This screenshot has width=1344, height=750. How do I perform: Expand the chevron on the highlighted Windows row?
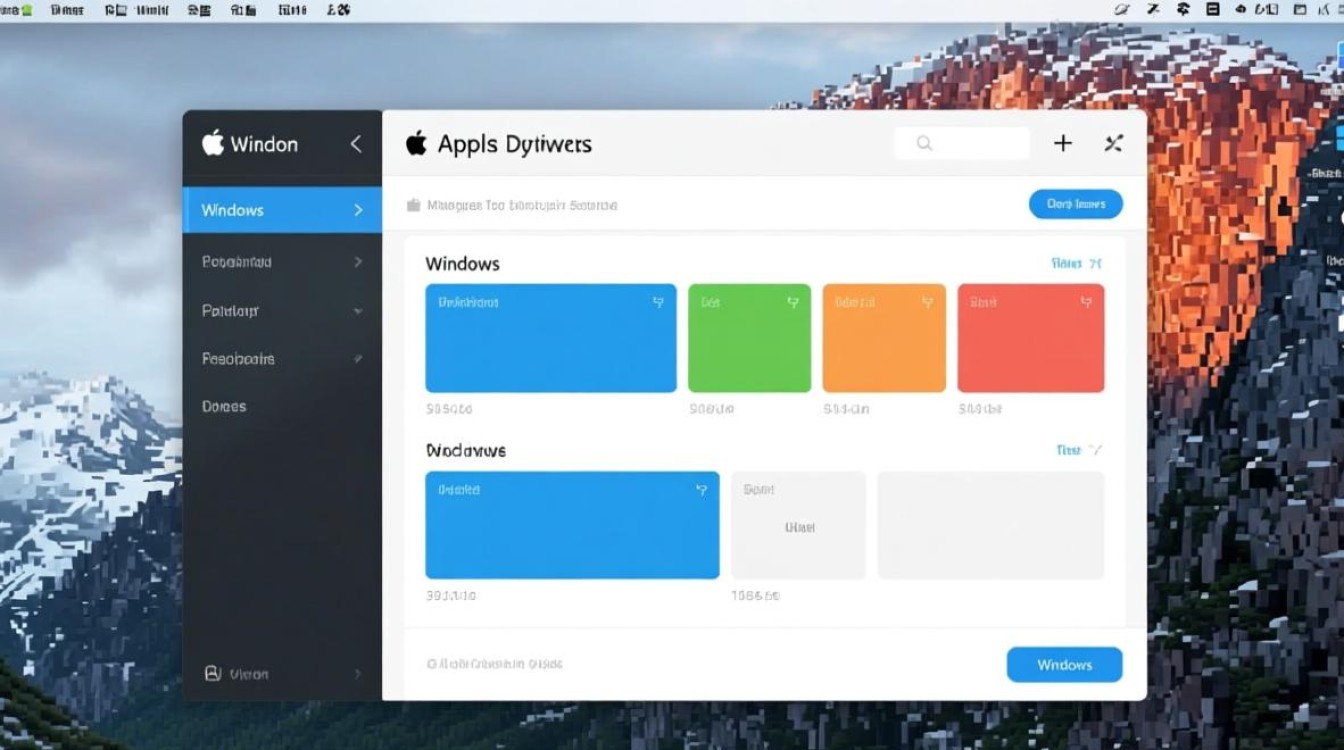358,210
